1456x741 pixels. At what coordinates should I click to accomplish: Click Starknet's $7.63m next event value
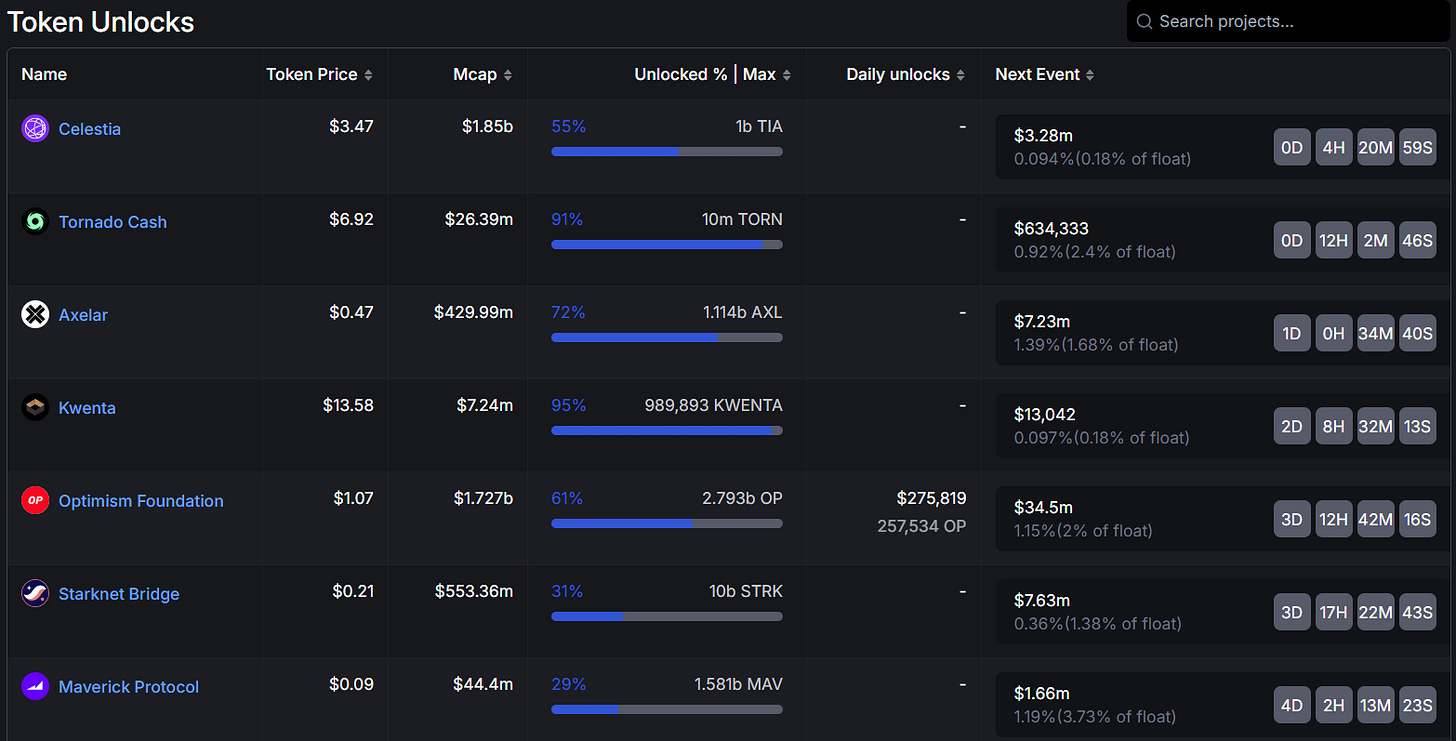click(x=1042, y=600)
